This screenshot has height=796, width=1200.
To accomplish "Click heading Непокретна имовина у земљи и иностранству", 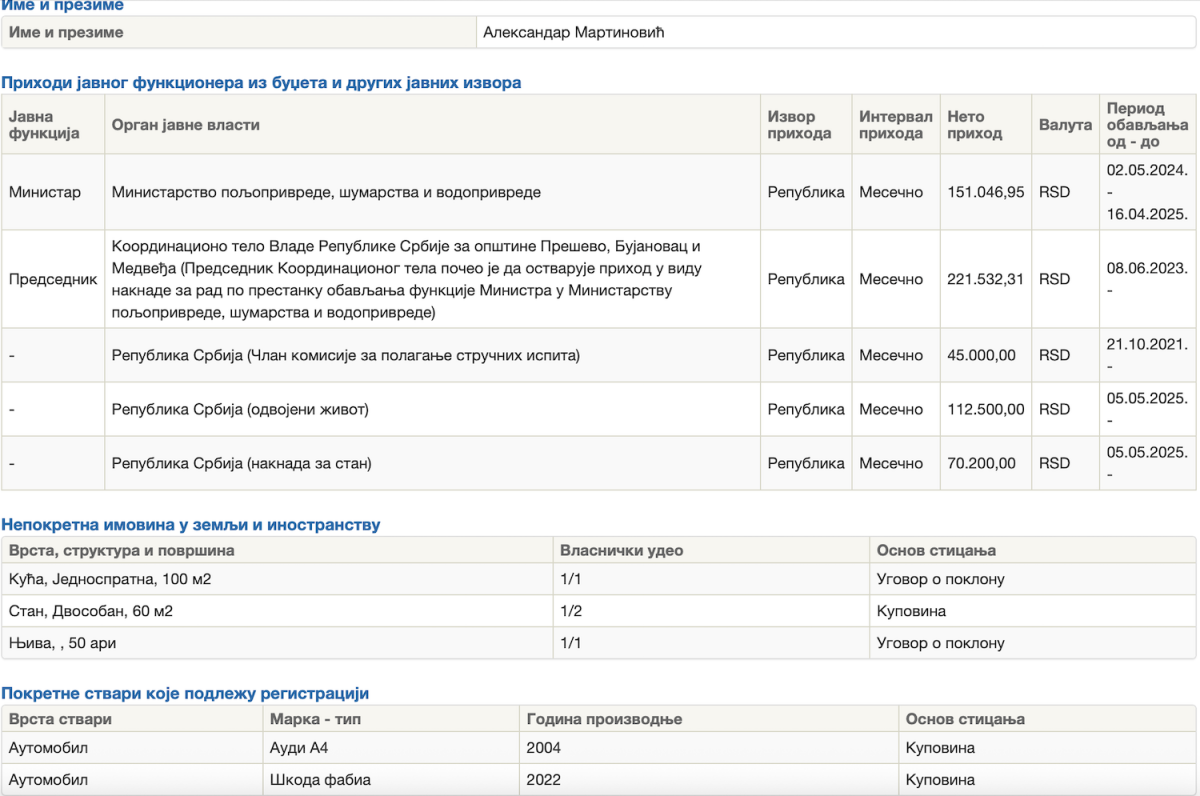I will pos(191,525).
